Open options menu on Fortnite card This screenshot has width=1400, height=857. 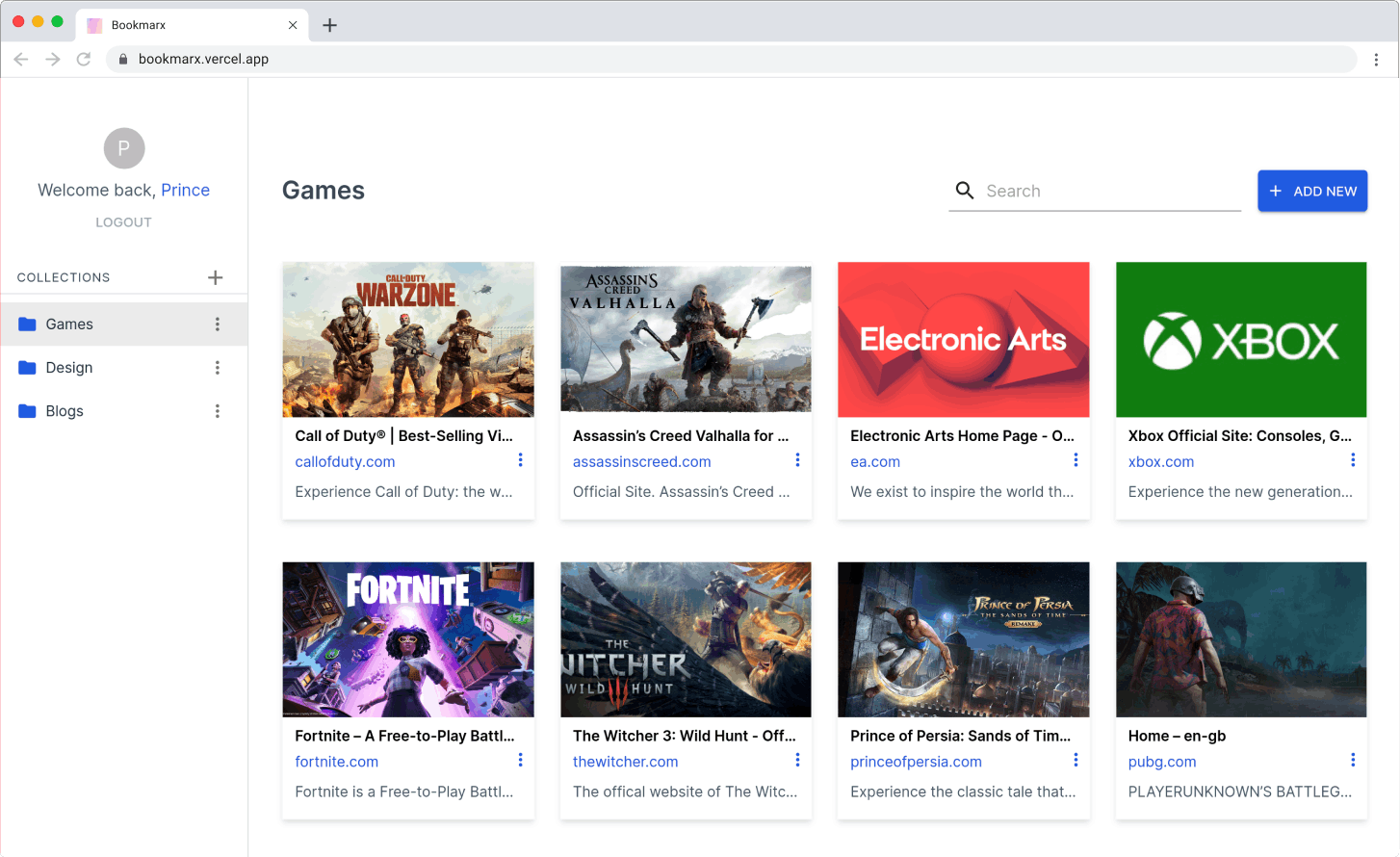pos(520,761)
